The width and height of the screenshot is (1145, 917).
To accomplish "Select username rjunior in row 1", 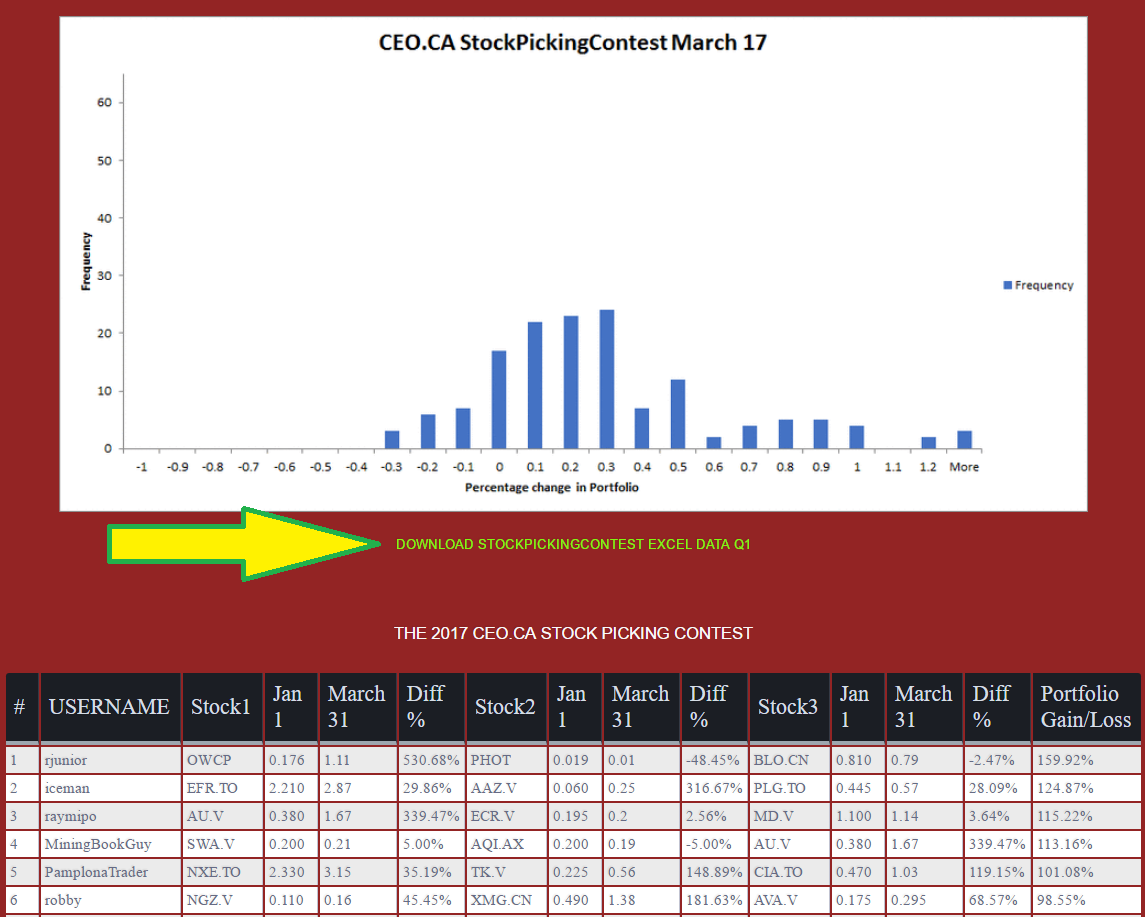I will click(110, 760).
